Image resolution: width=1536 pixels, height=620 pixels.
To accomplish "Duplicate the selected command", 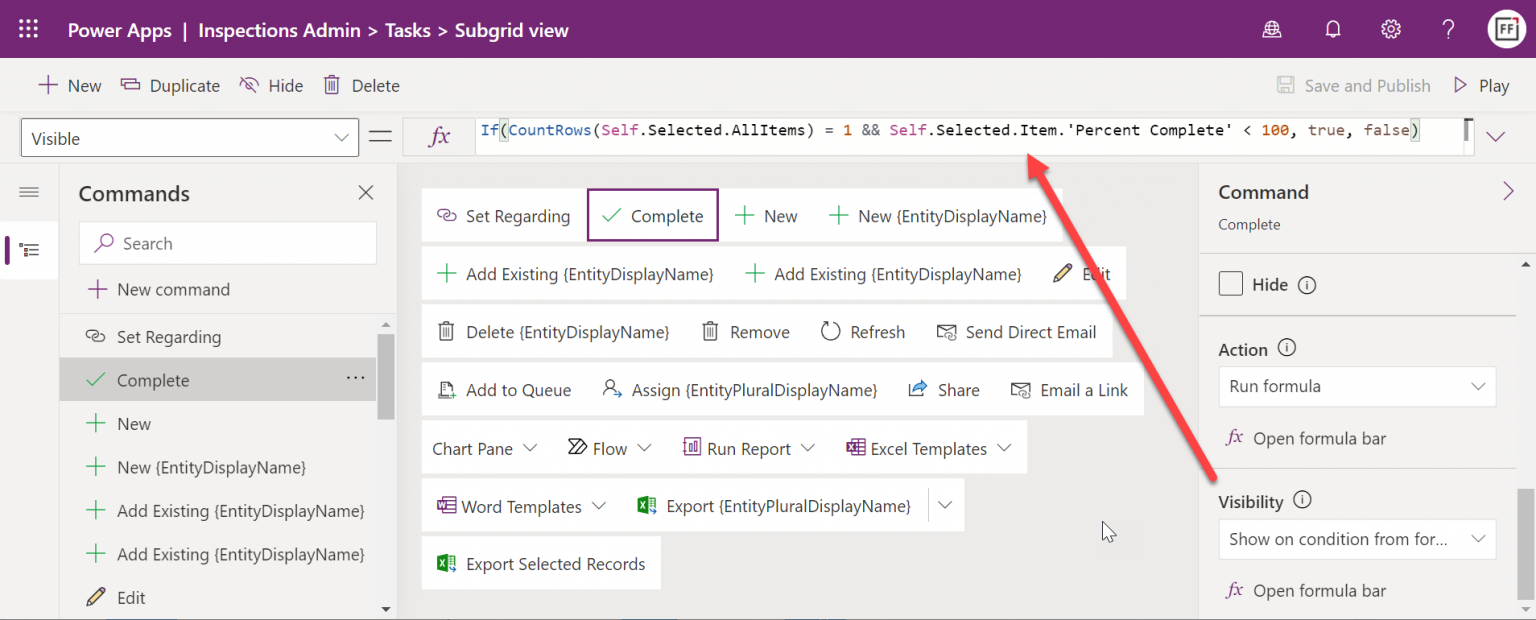I will [170, 86].
